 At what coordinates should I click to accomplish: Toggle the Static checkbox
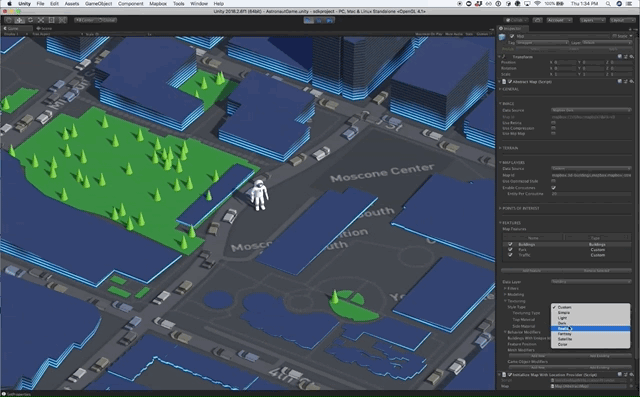pos(615,36)
